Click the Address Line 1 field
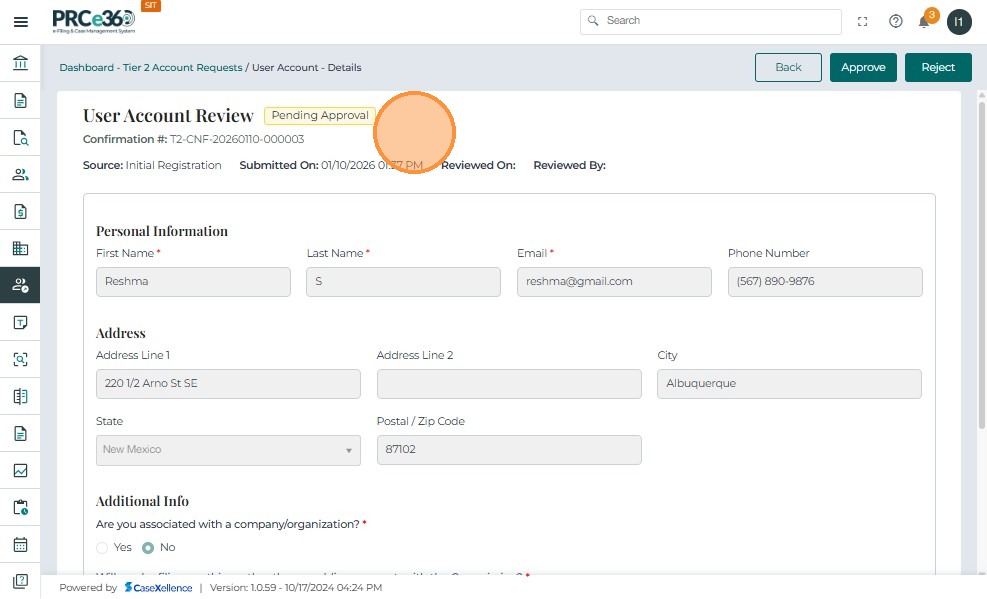 click(228, 384)
